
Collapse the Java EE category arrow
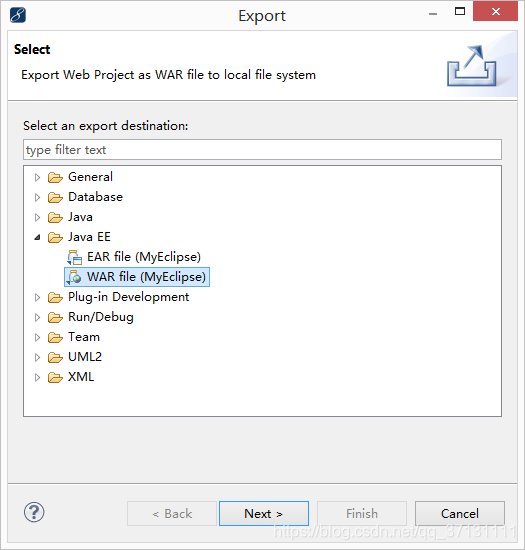pyautogui.click(x=37, y=237)
